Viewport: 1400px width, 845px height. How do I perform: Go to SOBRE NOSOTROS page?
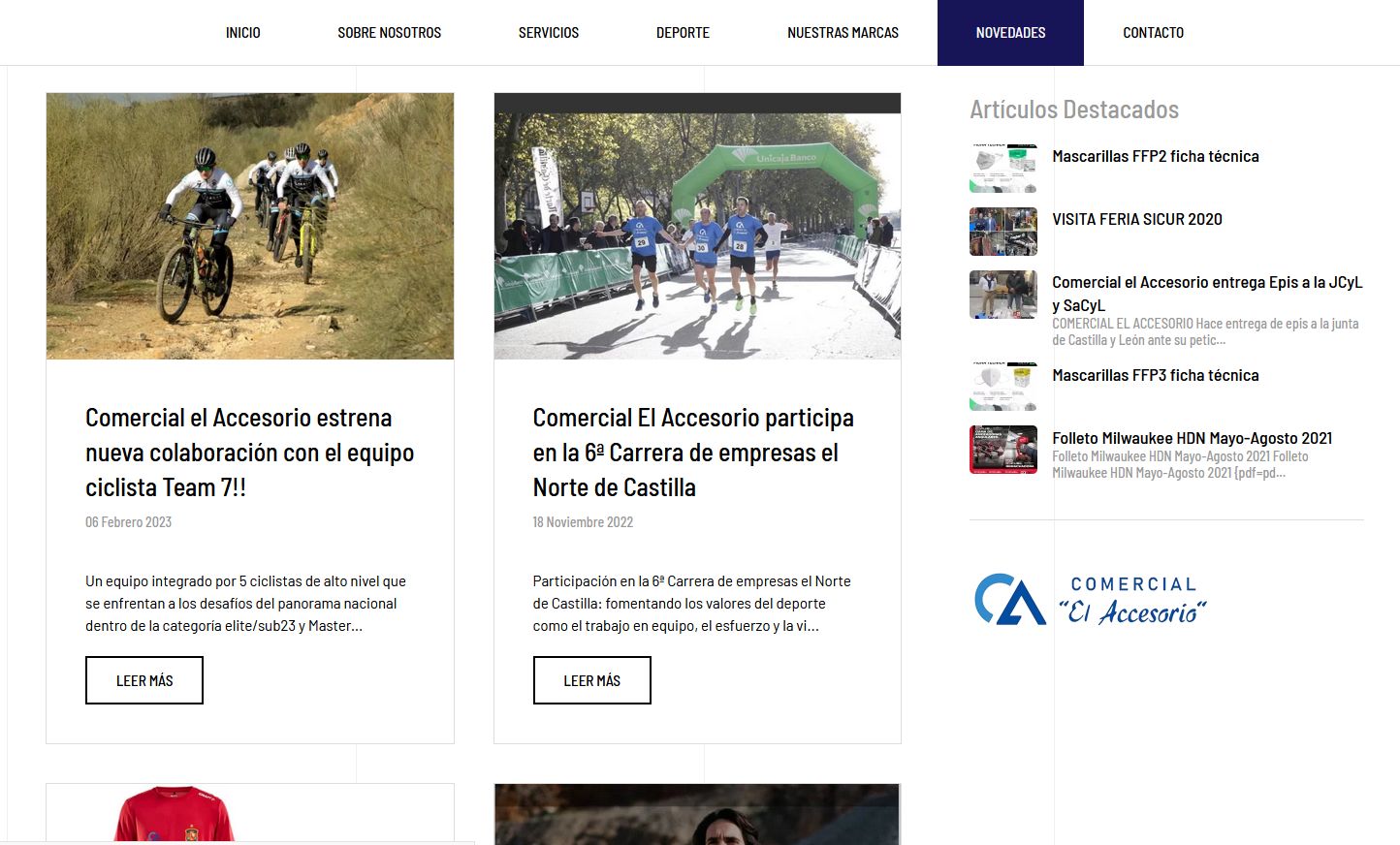(389, 33)
